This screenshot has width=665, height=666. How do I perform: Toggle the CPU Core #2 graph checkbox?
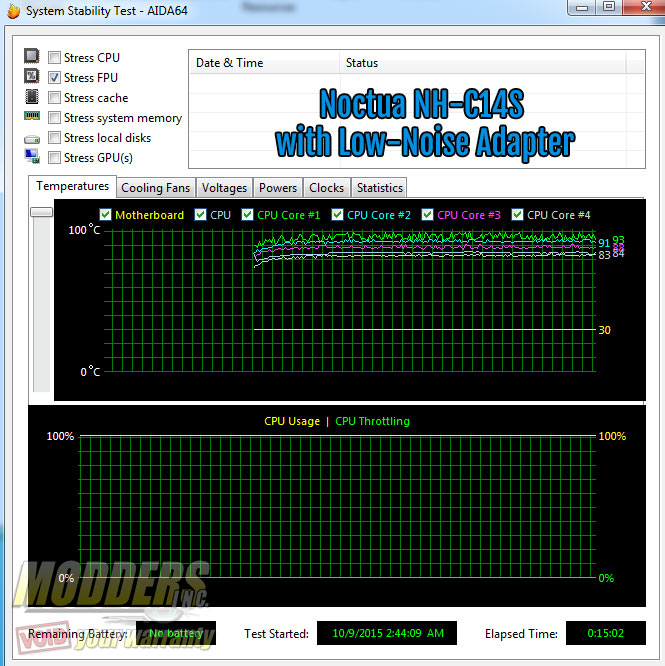337,214
